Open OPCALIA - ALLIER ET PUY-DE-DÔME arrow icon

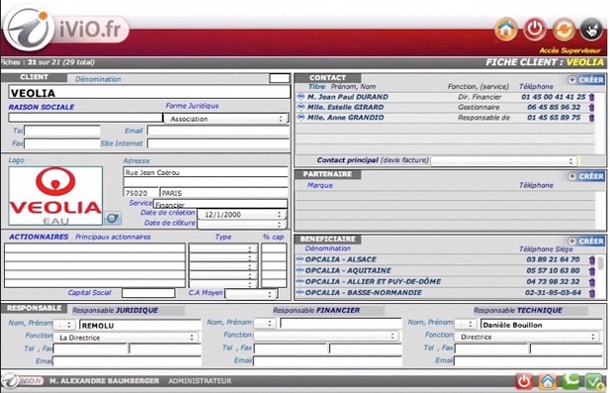click(x=300, y=281)
